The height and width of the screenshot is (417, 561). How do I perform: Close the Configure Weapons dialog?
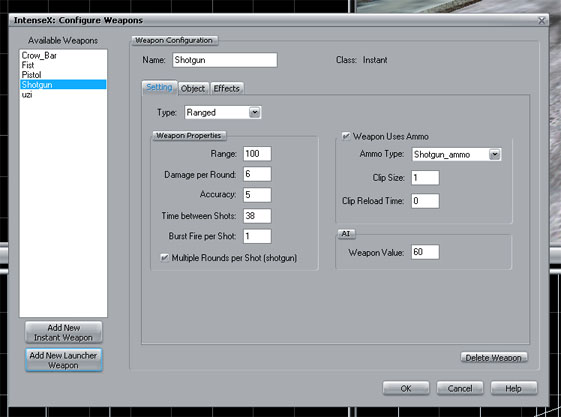[x=542, y=21]
